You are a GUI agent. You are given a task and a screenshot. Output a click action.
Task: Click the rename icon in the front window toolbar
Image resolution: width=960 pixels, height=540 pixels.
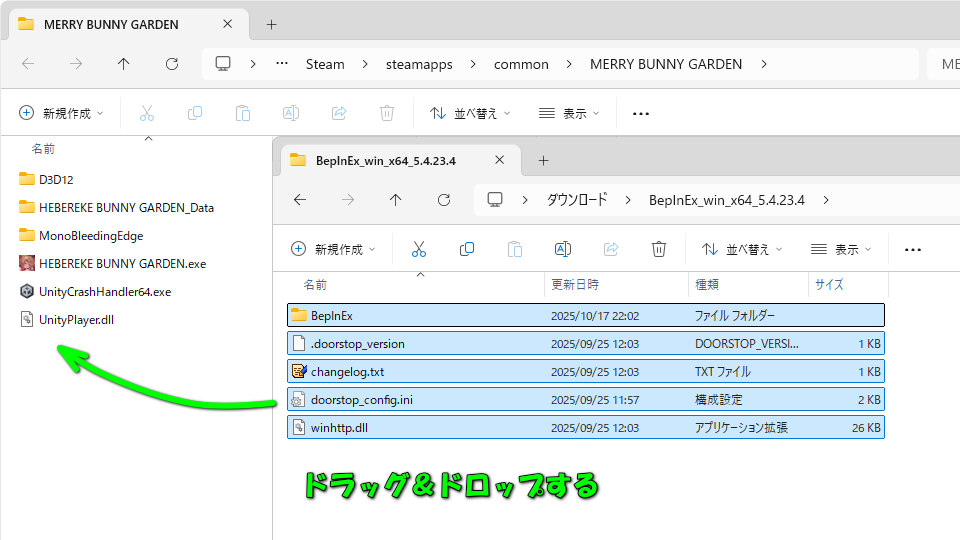[x=563, y=249]
